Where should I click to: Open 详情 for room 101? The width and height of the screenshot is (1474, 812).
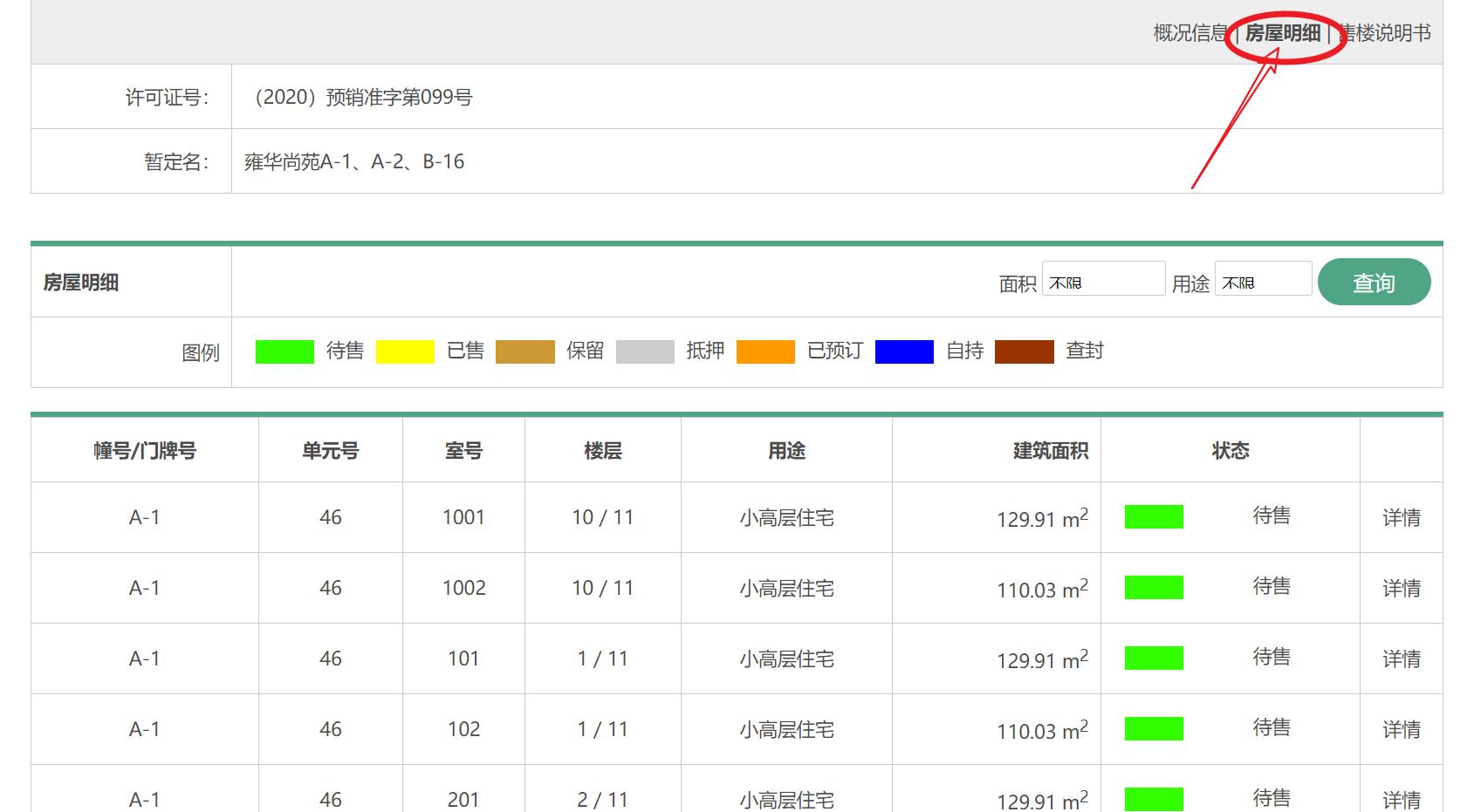point(1400,658)
